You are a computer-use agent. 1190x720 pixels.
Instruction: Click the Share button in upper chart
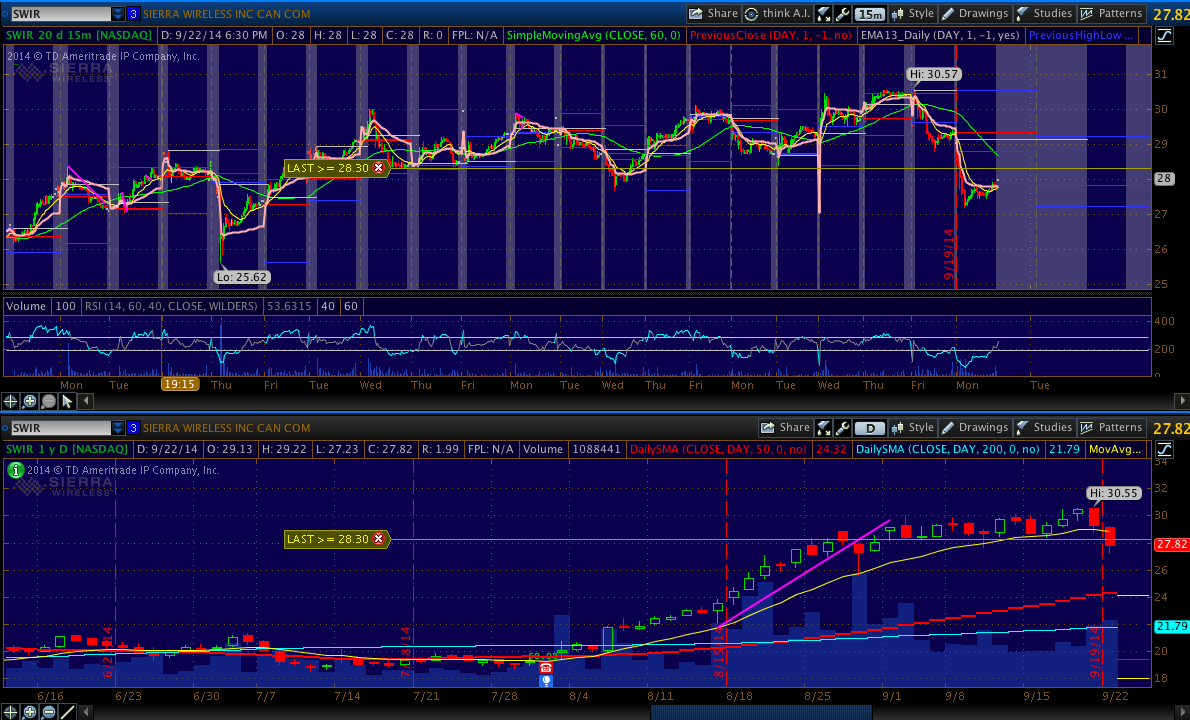(x=713, y=14)
